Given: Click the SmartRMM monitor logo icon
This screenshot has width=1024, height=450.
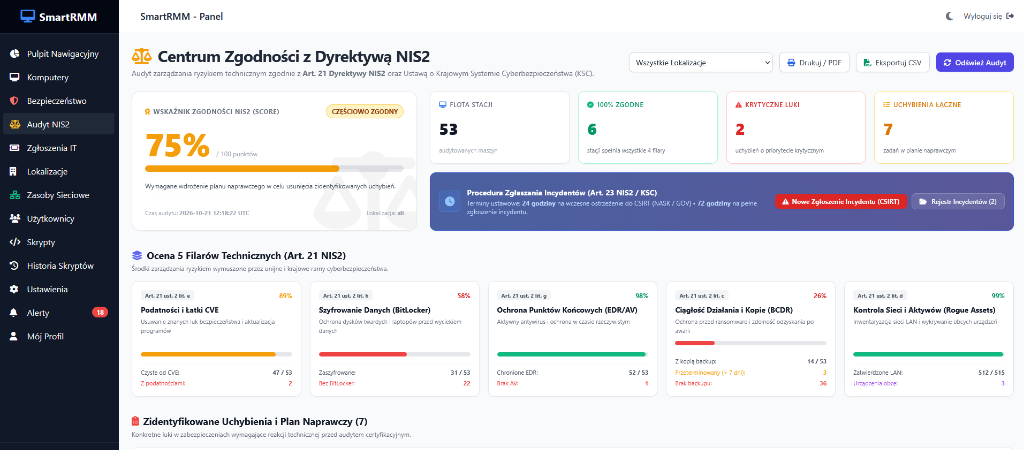Looking at the screenshot, I should (28, 16).
